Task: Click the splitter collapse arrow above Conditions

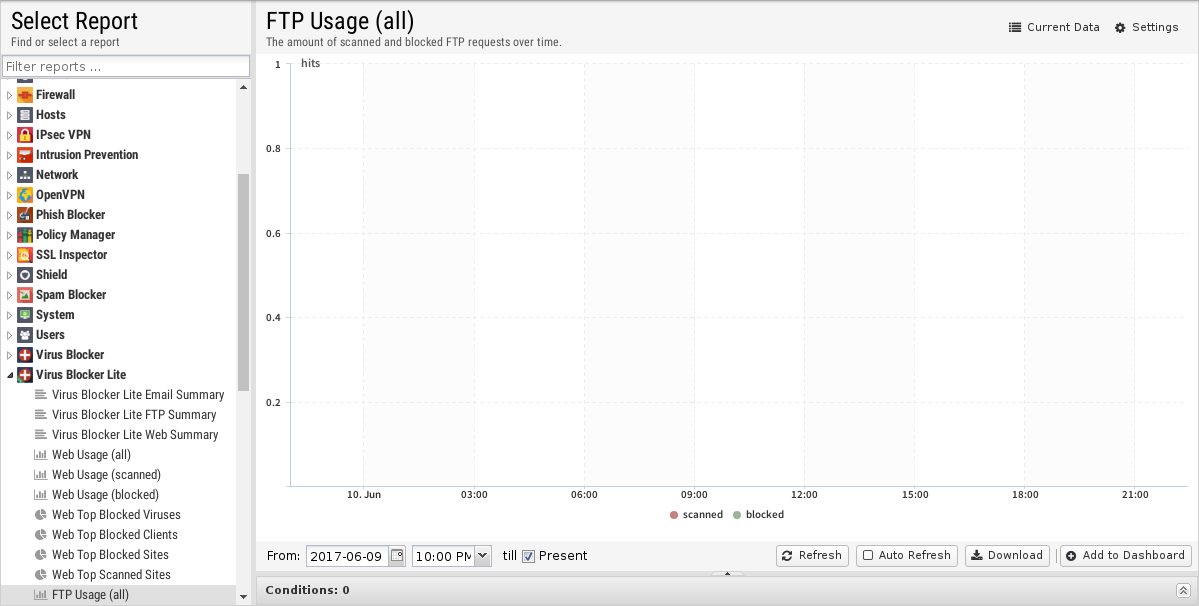Action: [x=727, y=573]
